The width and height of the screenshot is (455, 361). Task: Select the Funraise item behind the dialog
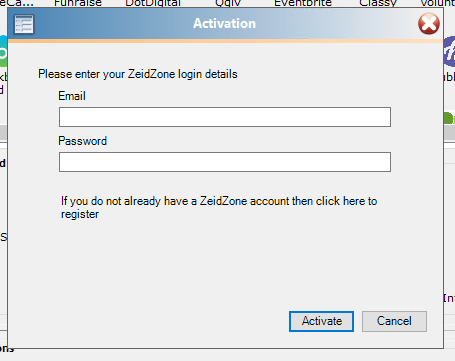(78, 3)
